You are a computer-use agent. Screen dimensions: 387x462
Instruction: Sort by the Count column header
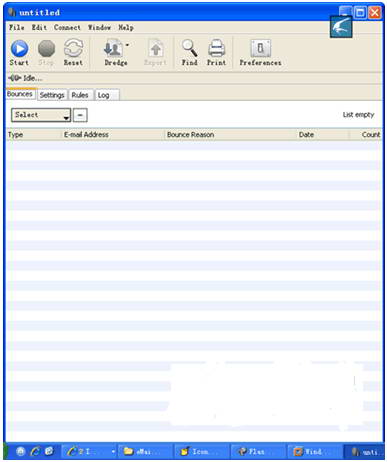(365, 135)
